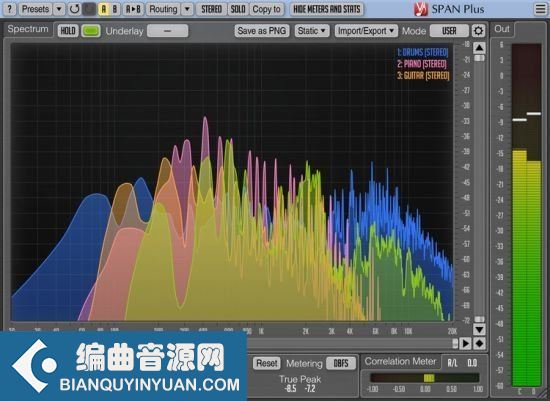Toggle the SOLO button
Screen dimensions: 550x401
238,9
